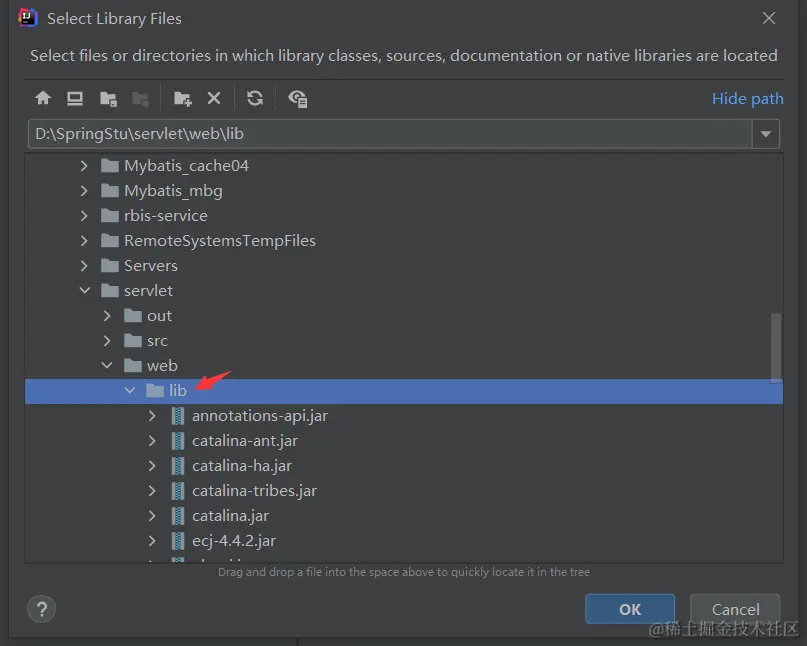The image size is (807, 646).
Task: Select the src folder name
Action: coord(157,341)
